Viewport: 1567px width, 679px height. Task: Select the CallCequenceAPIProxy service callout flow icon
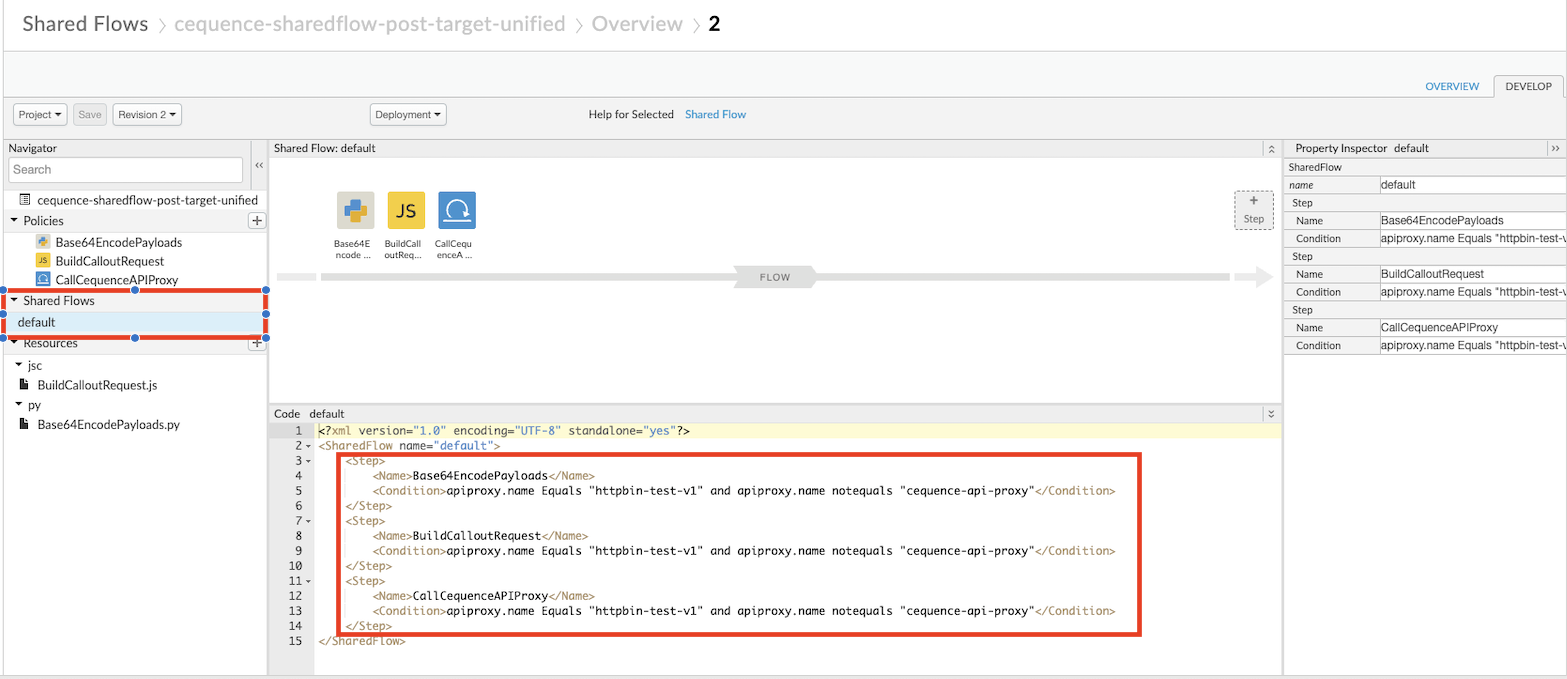click(x=457, y=210)
